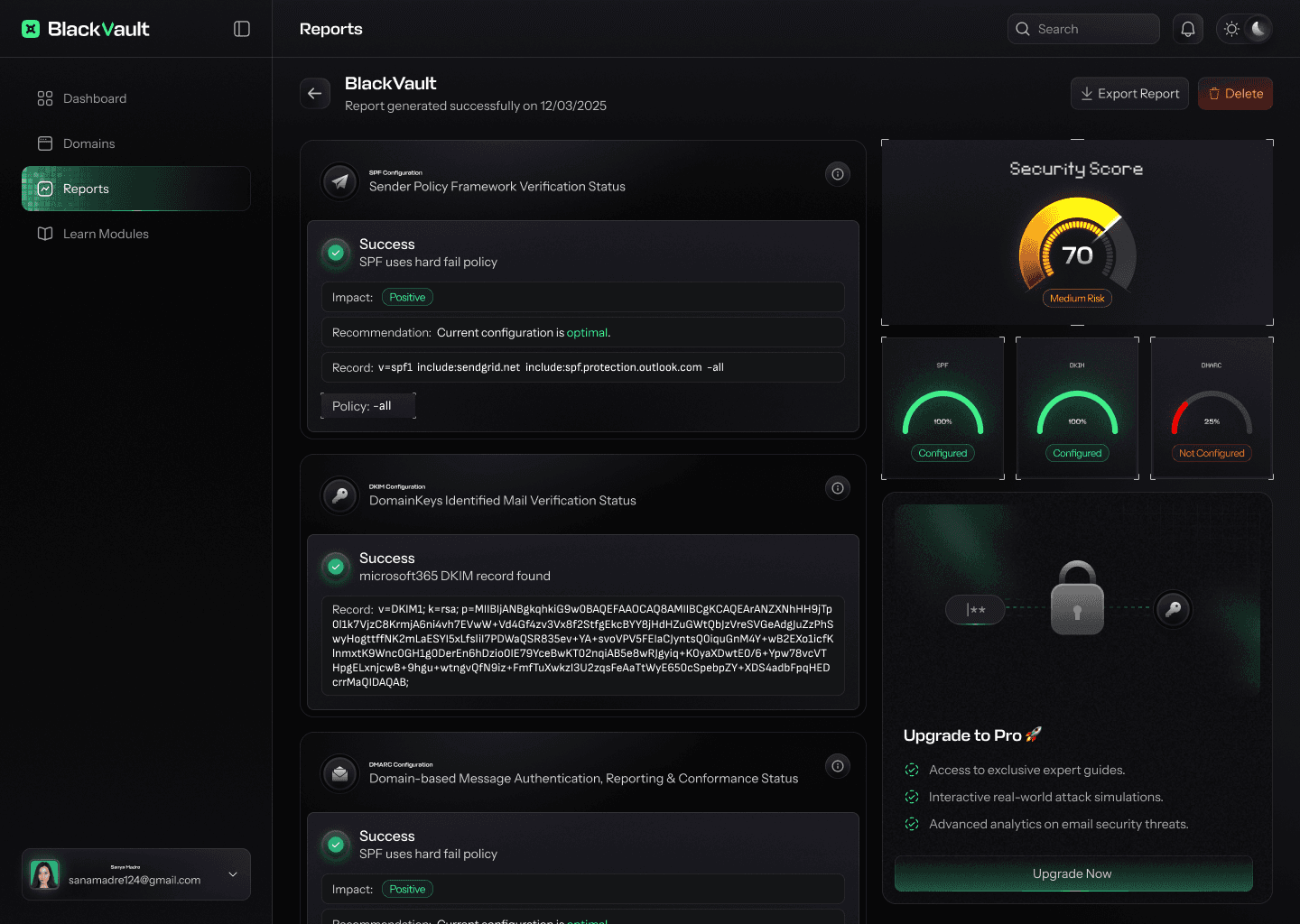1300x924 pixels.
Task: Open Dashboard in sidebar
Action: [136, 98]
